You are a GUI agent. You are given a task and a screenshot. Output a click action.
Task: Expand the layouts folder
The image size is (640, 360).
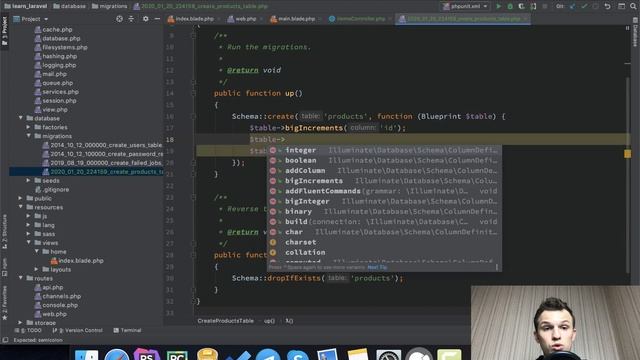point(37,269)
